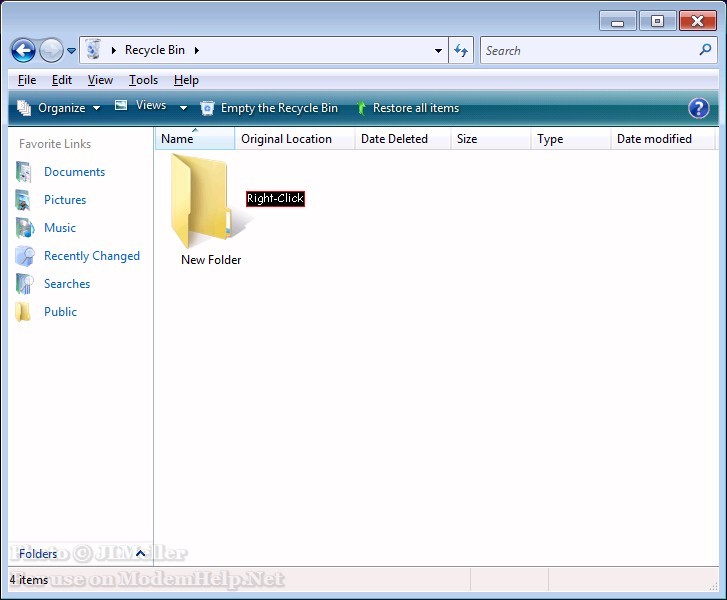The image size is (727, 600).
Task: Select the New Folder icon
Action: (x=206, y=201)
